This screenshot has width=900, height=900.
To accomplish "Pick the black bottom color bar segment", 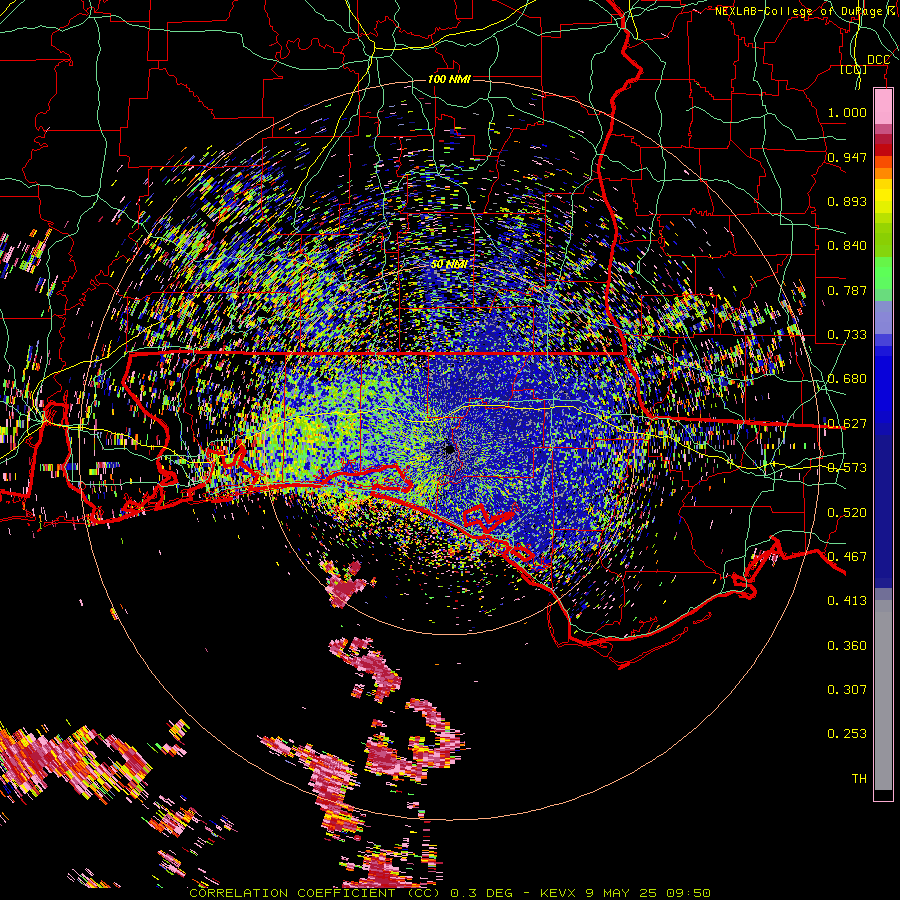I will click(883, 795).
